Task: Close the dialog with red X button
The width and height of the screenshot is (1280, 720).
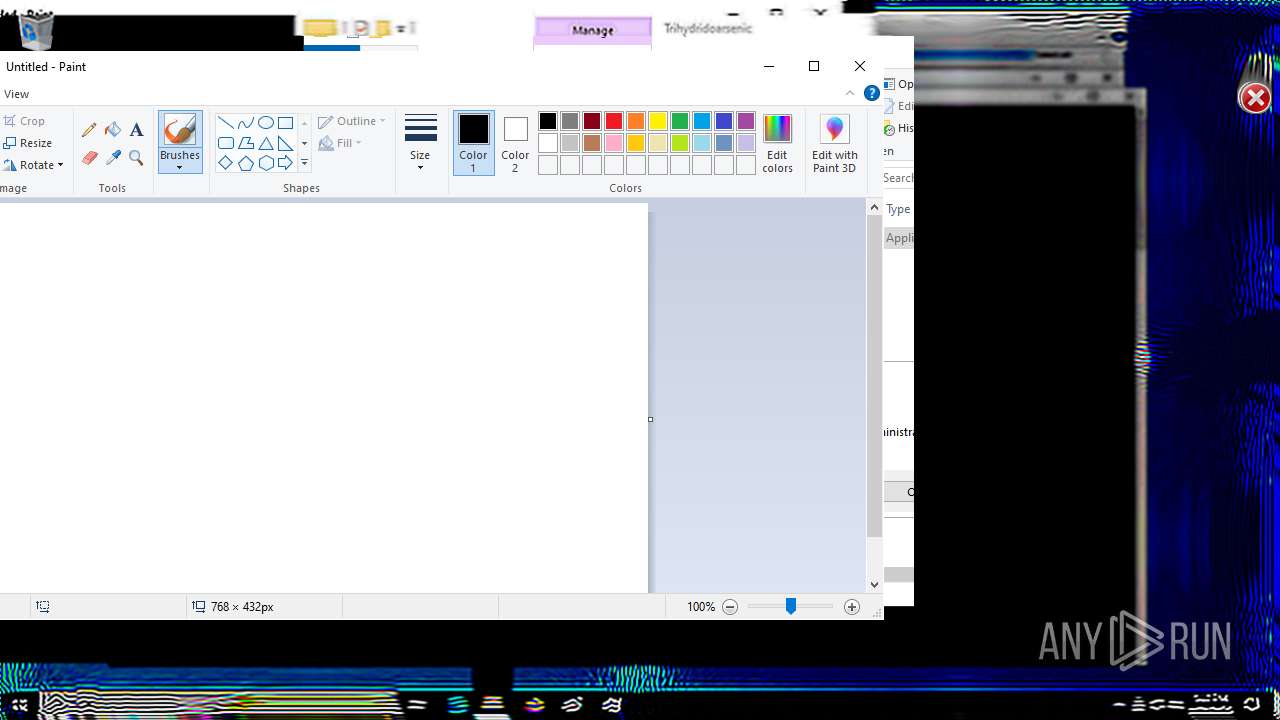Action: (x=1255, y=98)
